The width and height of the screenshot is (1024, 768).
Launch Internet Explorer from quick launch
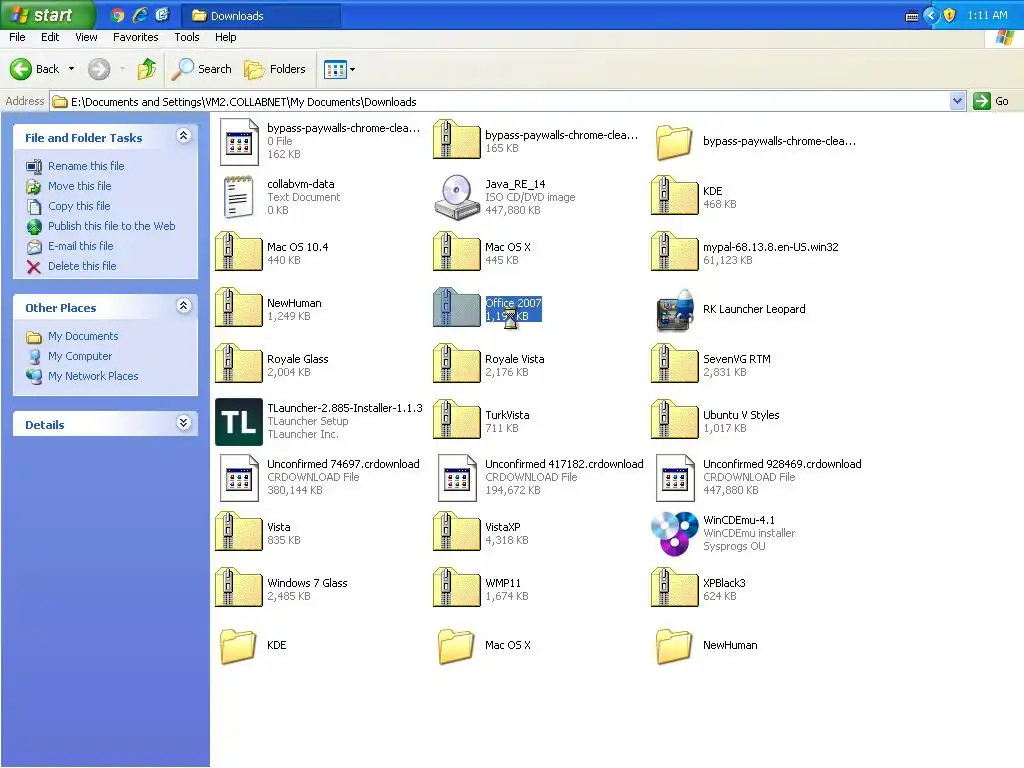click(x=140, y=15)
